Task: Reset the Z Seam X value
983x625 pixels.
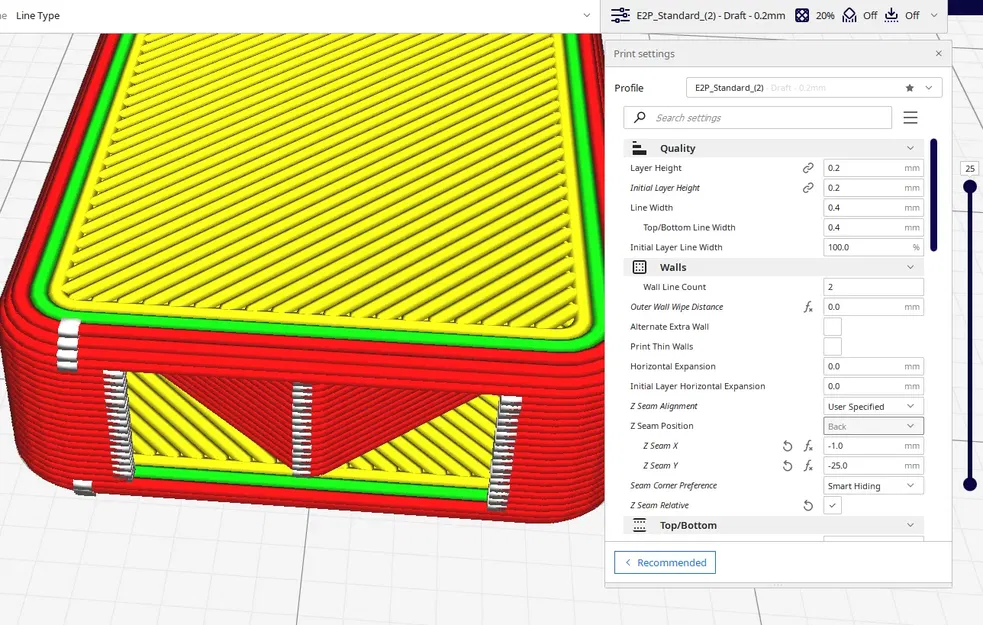Action: click(x=787, y=446)
